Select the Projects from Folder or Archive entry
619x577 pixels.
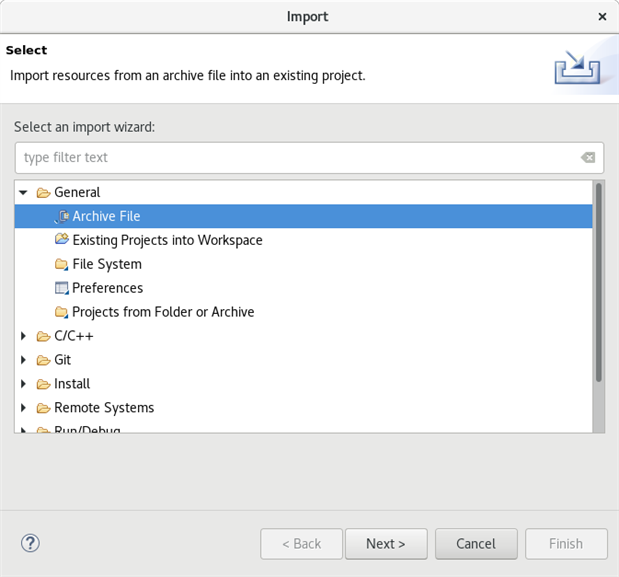click(x=163, y=312)
